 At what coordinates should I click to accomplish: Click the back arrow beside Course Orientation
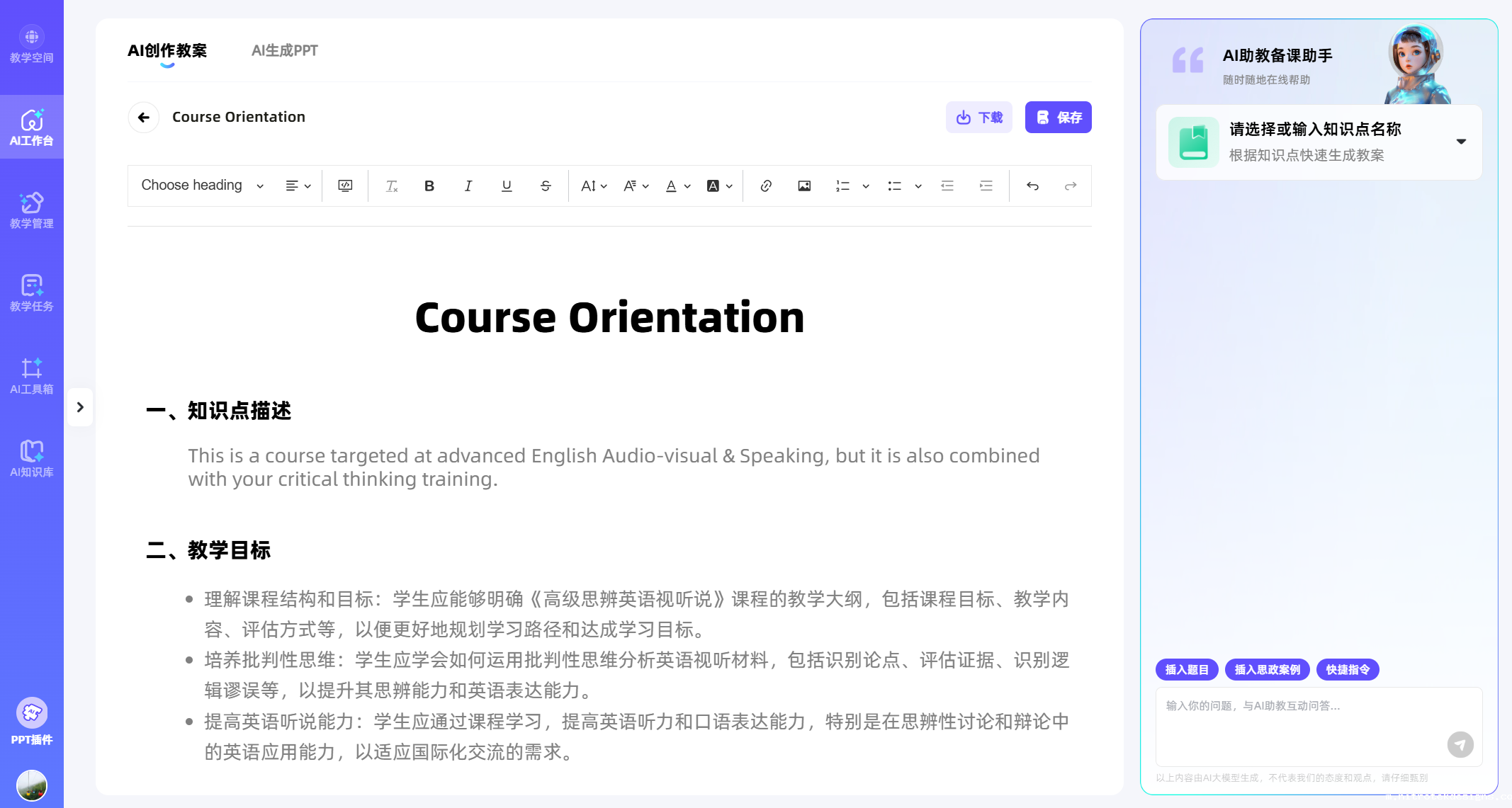point(144,118)
